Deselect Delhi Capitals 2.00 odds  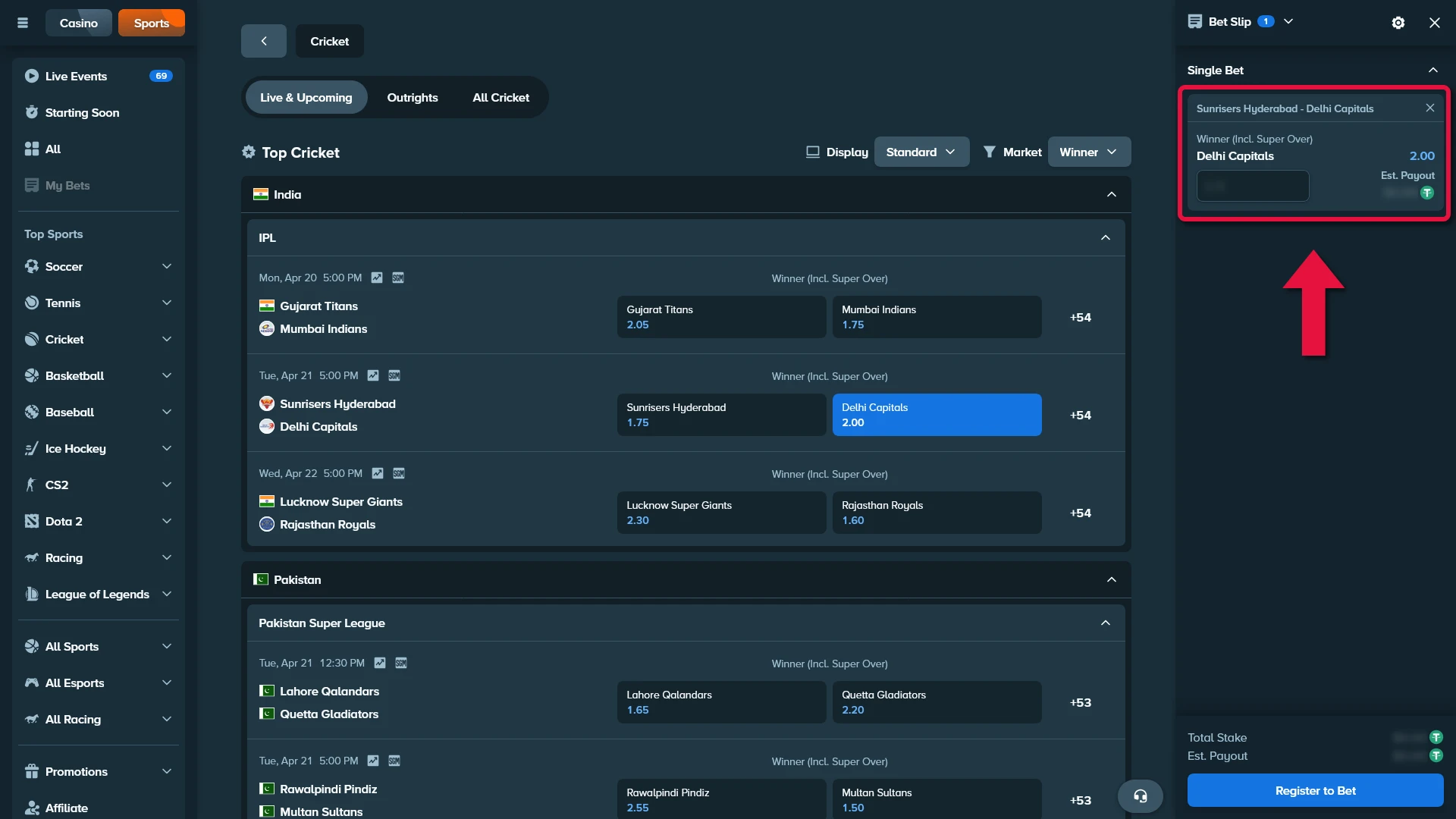coord(937,415)
